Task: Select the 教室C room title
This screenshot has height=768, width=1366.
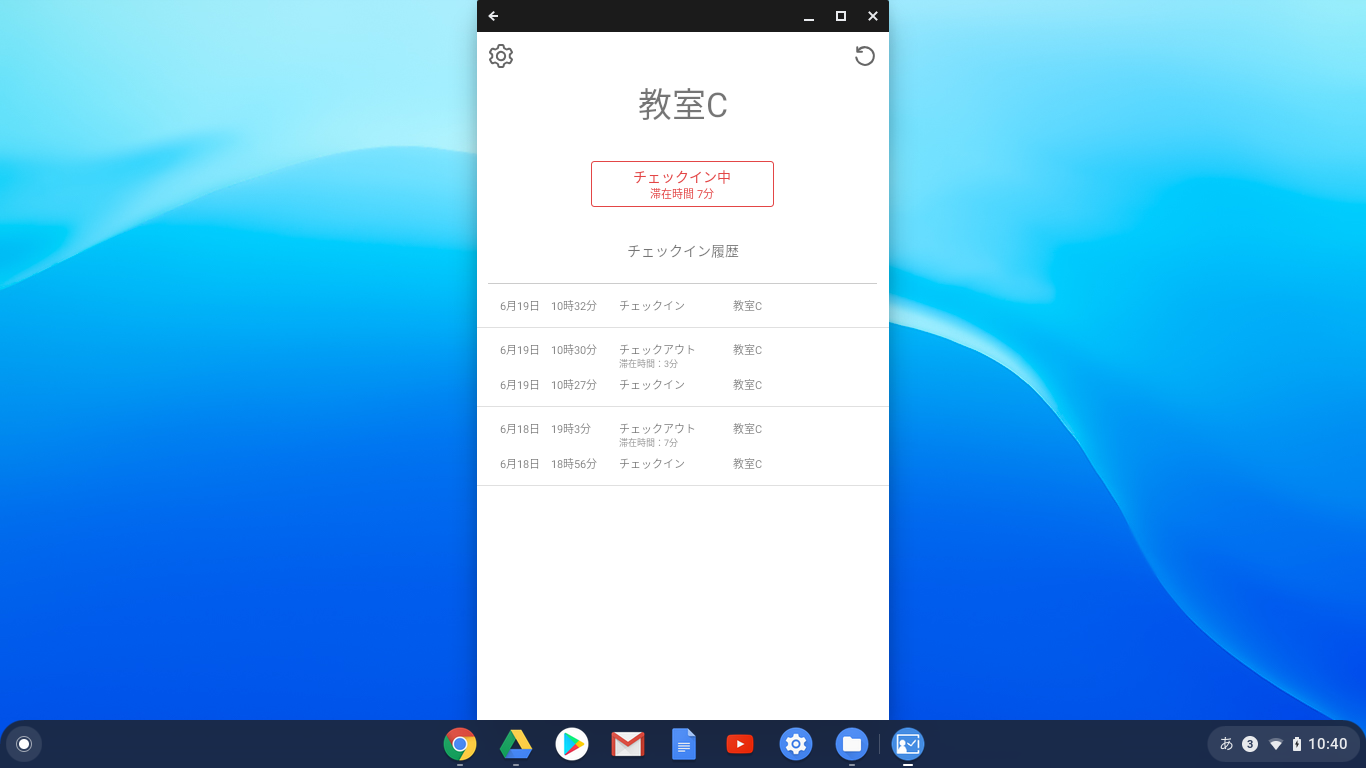Action: 683,105
